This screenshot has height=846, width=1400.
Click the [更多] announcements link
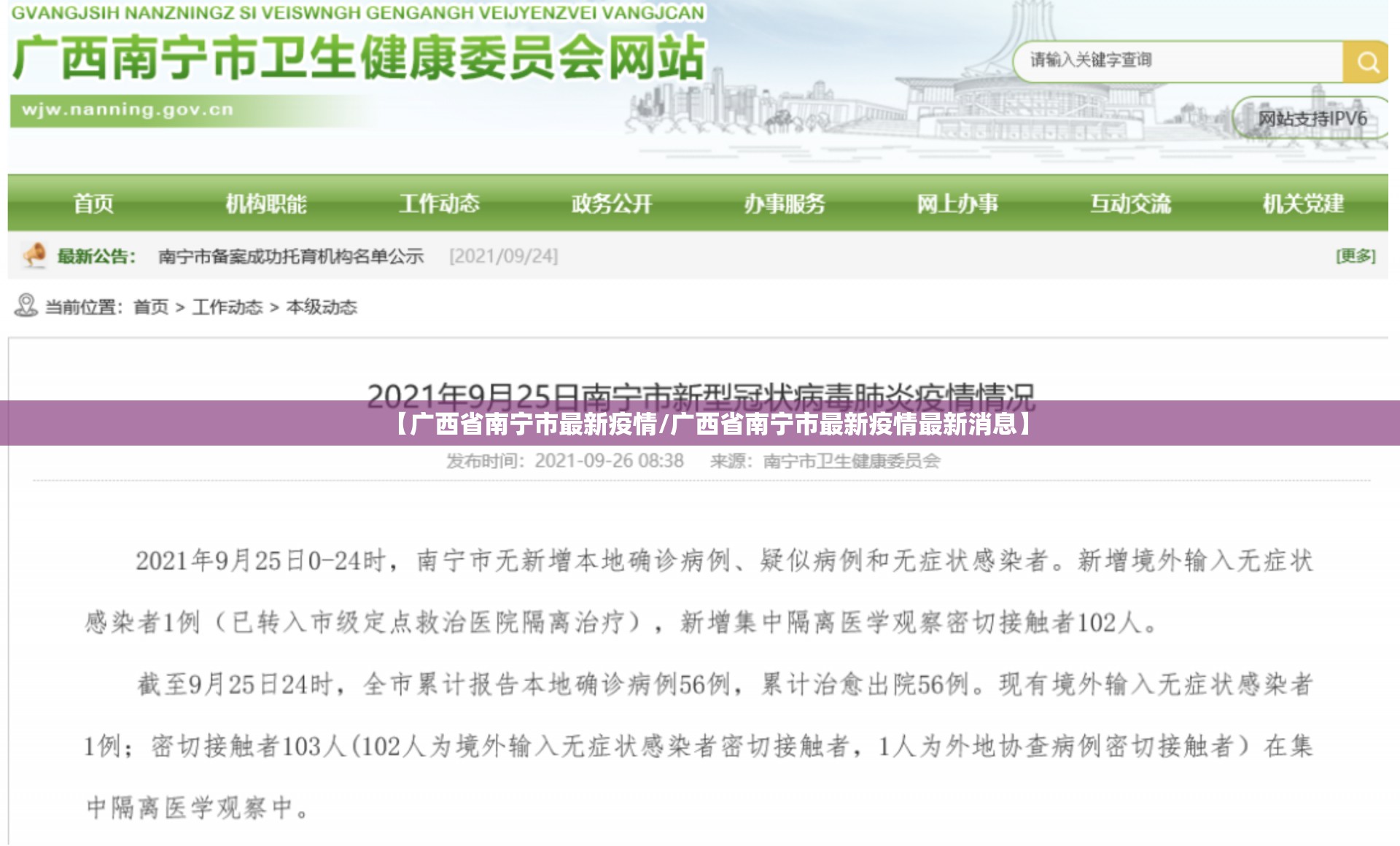pyautogui.click(x=1356, y=256)
